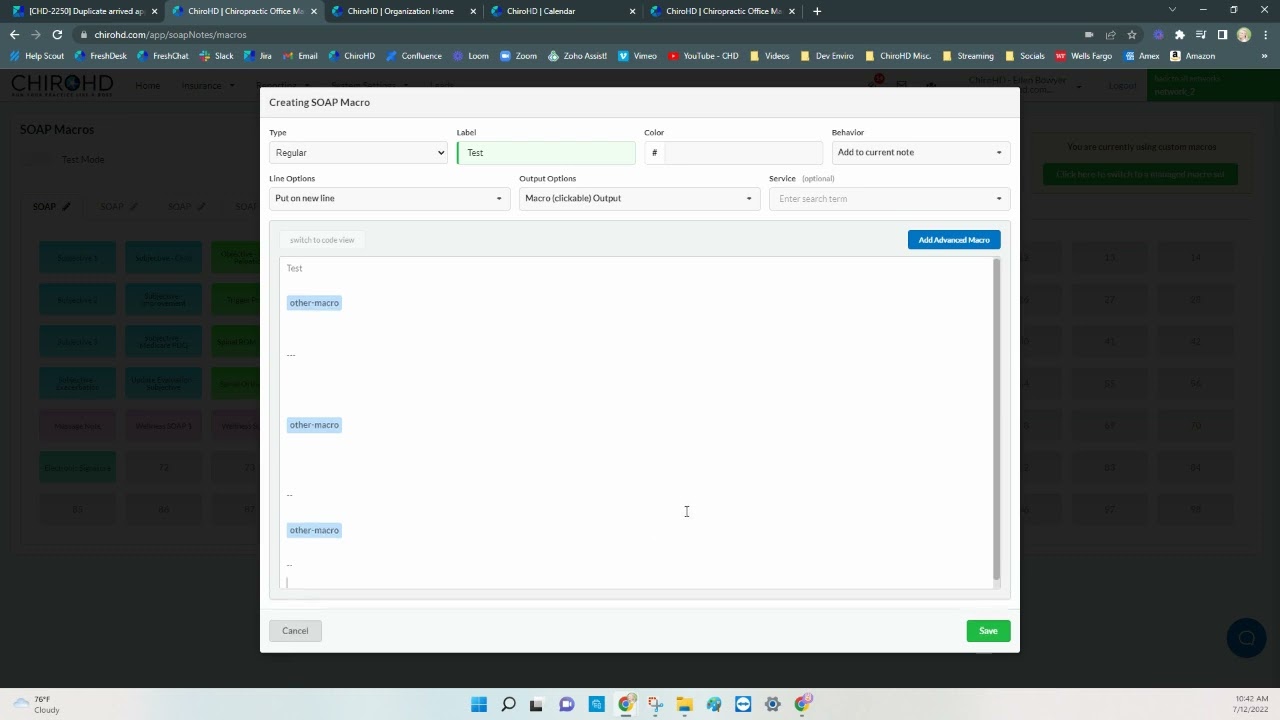Open the Dev Enviro bookmark folder
The image size is (1280, 720).
(827, 56)
